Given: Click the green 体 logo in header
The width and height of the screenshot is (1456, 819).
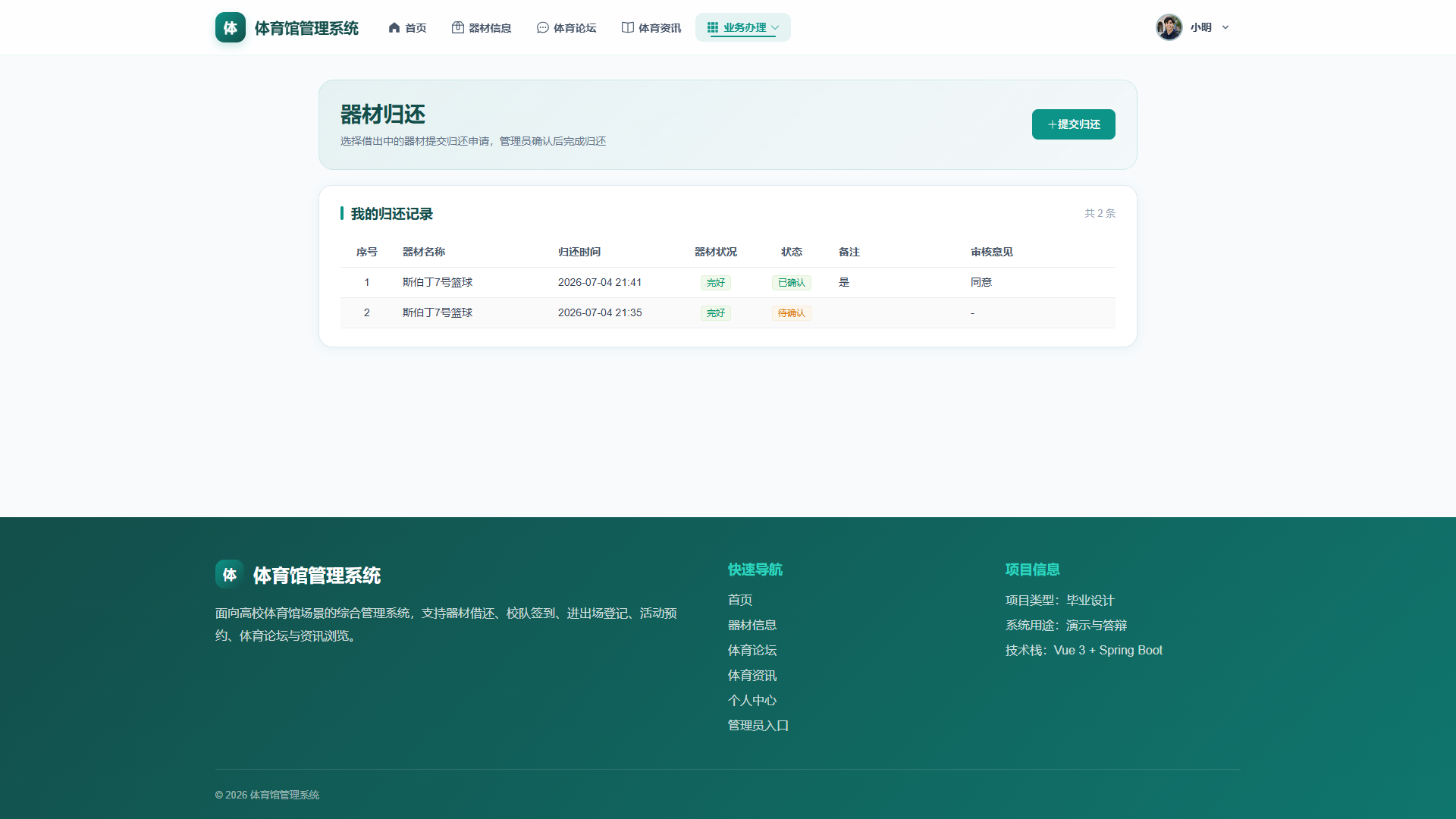Looking at the screenshot, I should pyautogui.click(x=231, y=27).
